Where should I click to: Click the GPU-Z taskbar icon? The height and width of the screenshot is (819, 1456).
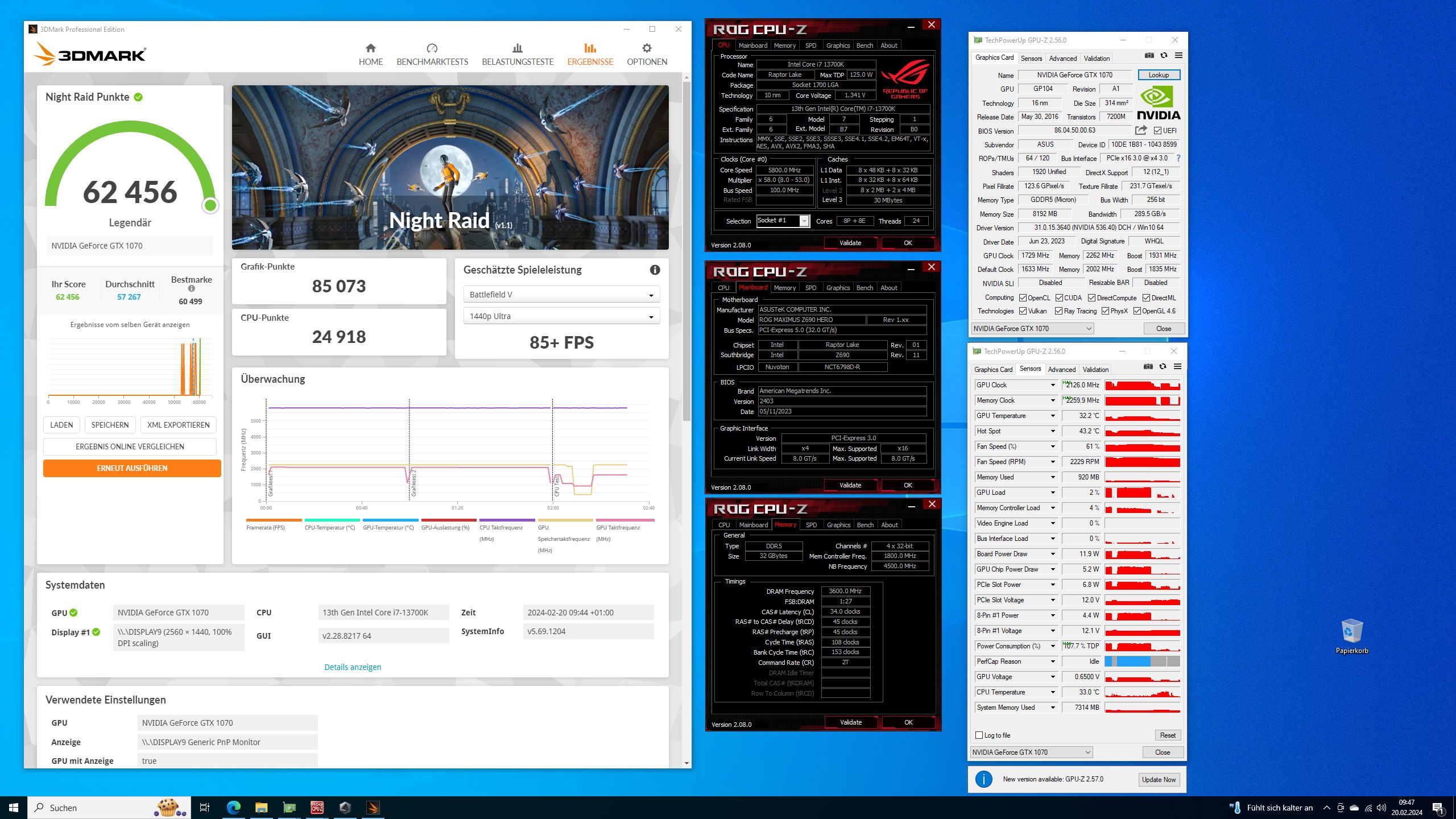tap(289, 808)
